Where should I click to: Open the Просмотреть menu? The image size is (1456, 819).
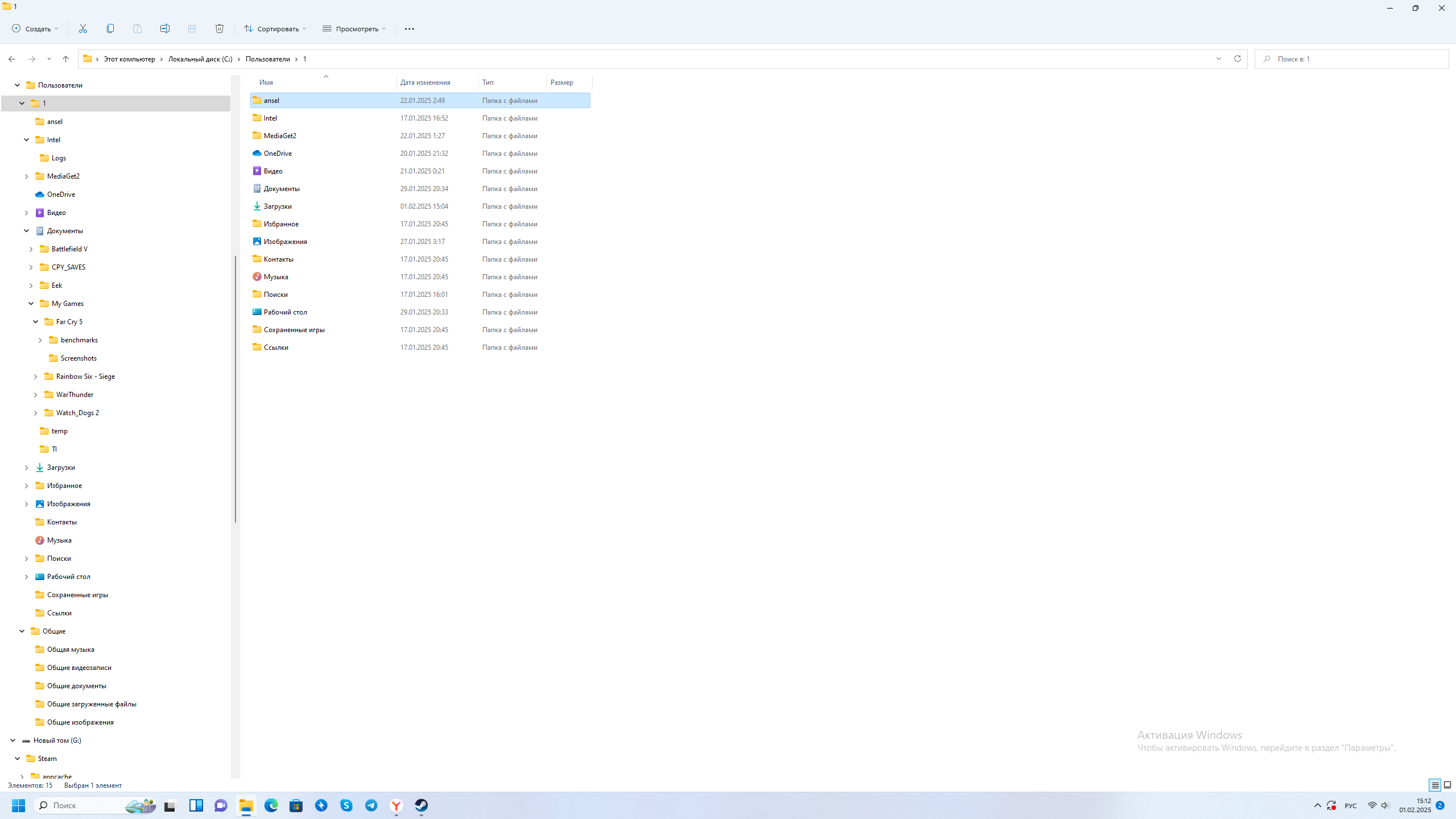click(354, 28)
